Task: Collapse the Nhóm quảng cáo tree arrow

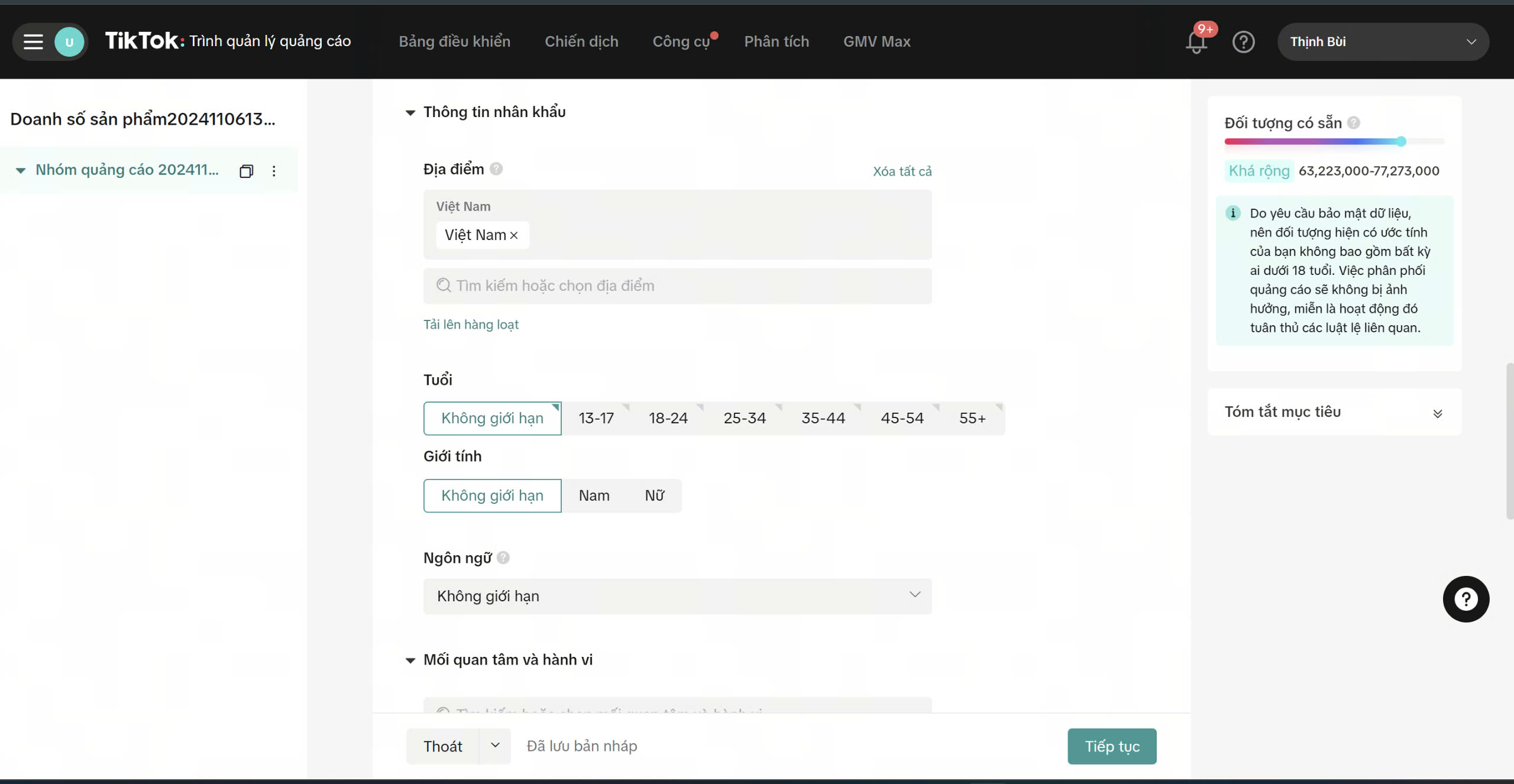Action: 21,170
